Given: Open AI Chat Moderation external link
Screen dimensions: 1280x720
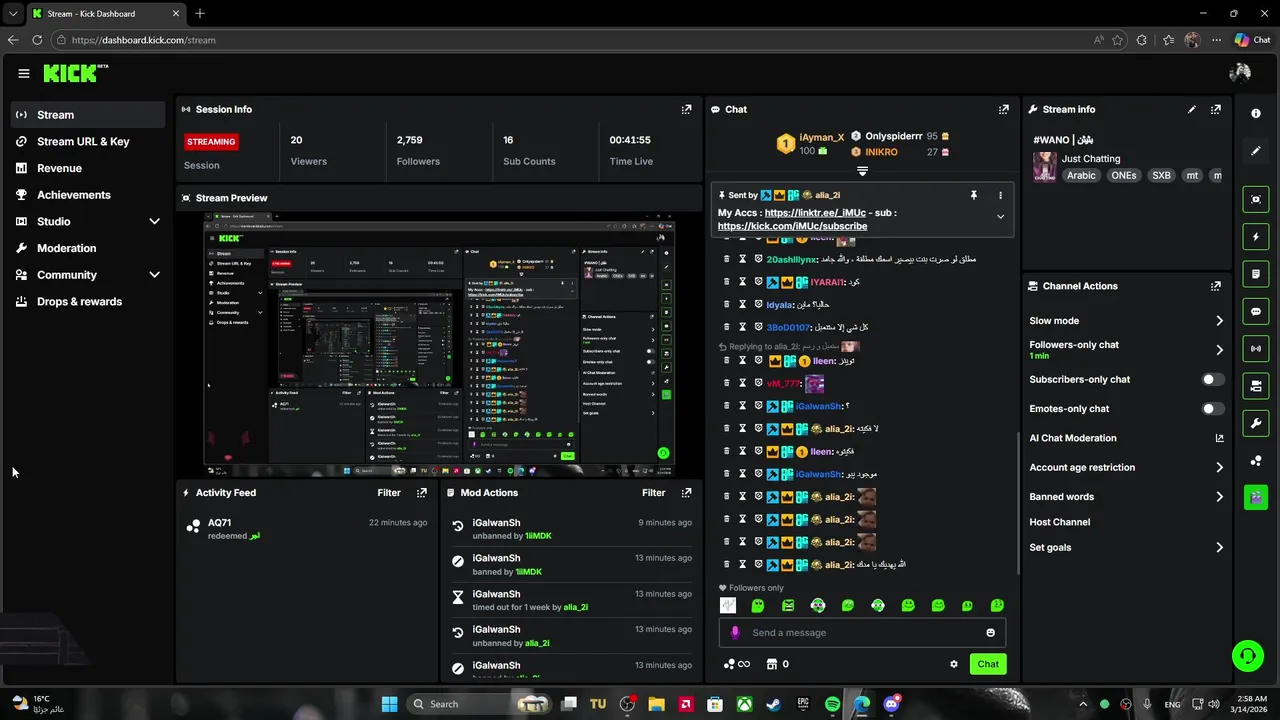Looking at the screenshot, I should click(x=1219, y=438).
